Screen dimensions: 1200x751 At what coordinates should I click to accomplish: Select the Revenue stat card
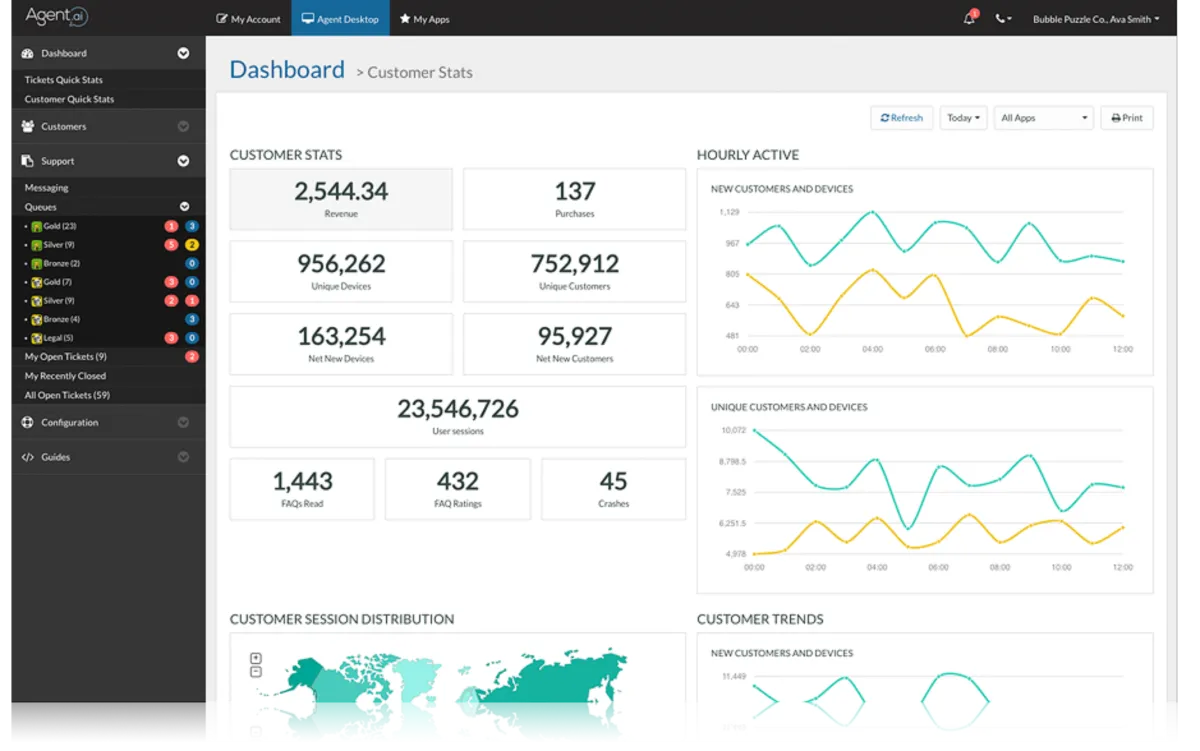click(341, 198)
